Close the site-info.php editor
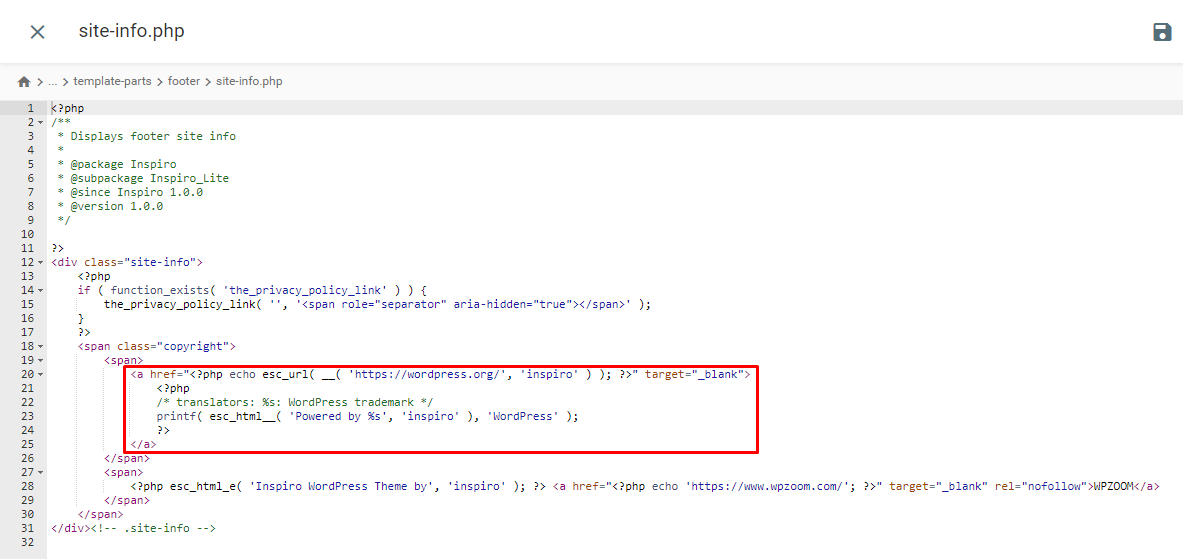1183x559 pixels. point(37,32)
